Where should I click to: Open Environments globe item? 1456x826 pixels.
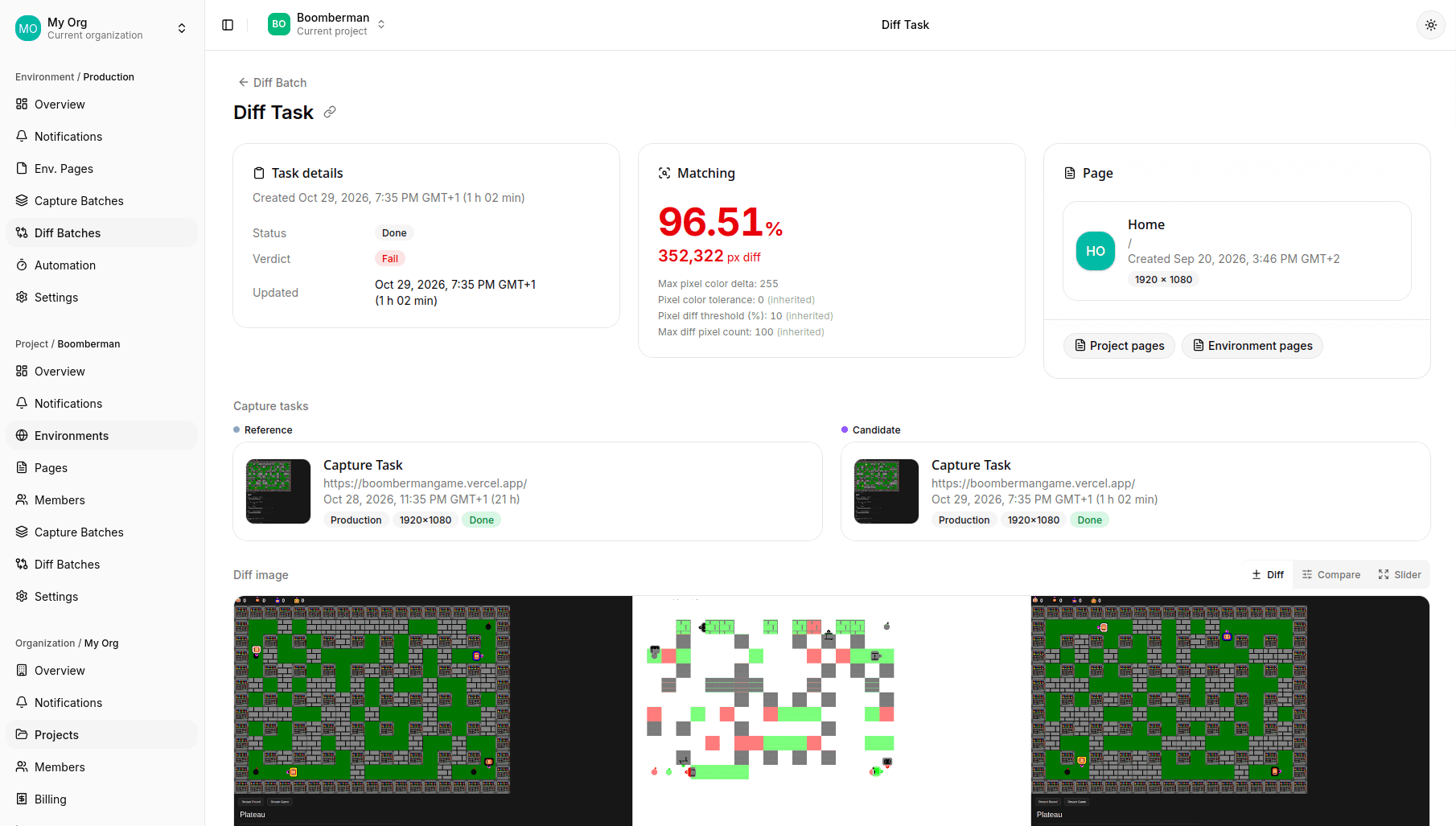[x=102, y=436]
